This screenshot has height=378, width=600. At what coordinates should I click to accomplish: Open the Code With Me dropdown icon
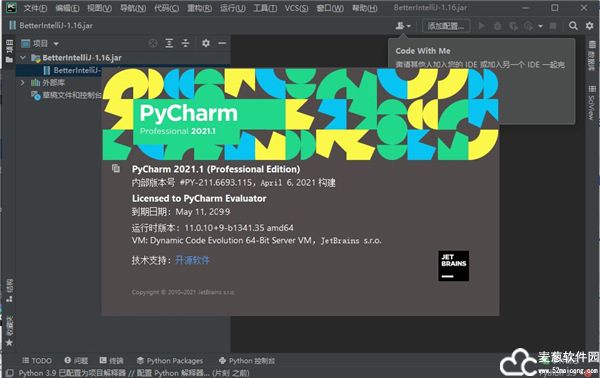tap(403, 26)
